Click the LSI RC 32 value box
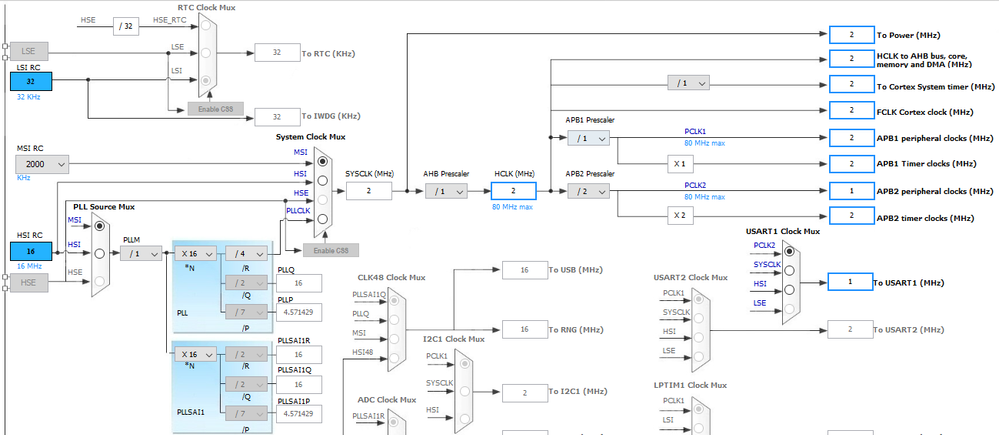This screenshot has height=435, width=999. click(x=31, y=82)
